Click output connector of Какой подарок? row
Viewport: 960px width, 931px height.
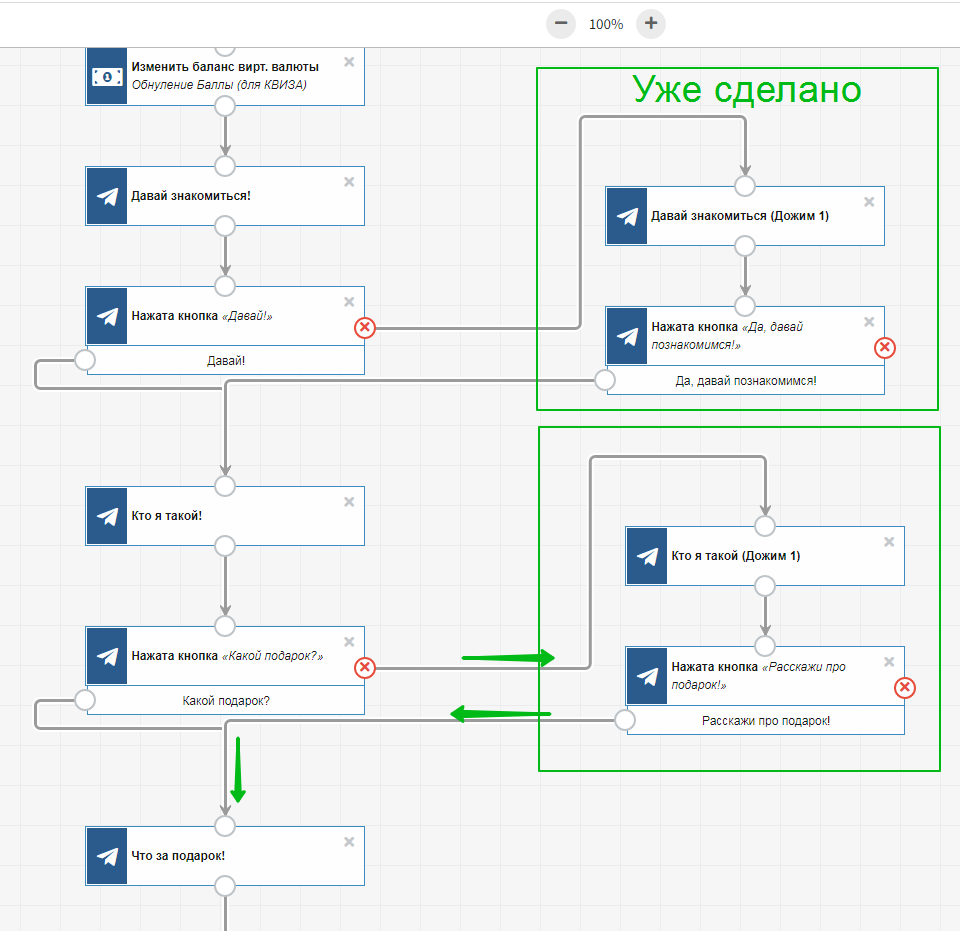[x=85, y=700]
